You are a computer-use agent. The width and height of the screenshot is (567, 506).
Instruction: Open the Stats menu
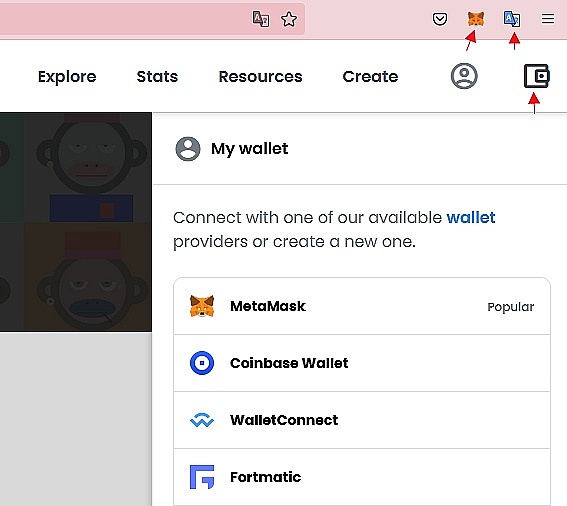click(157, 77)
